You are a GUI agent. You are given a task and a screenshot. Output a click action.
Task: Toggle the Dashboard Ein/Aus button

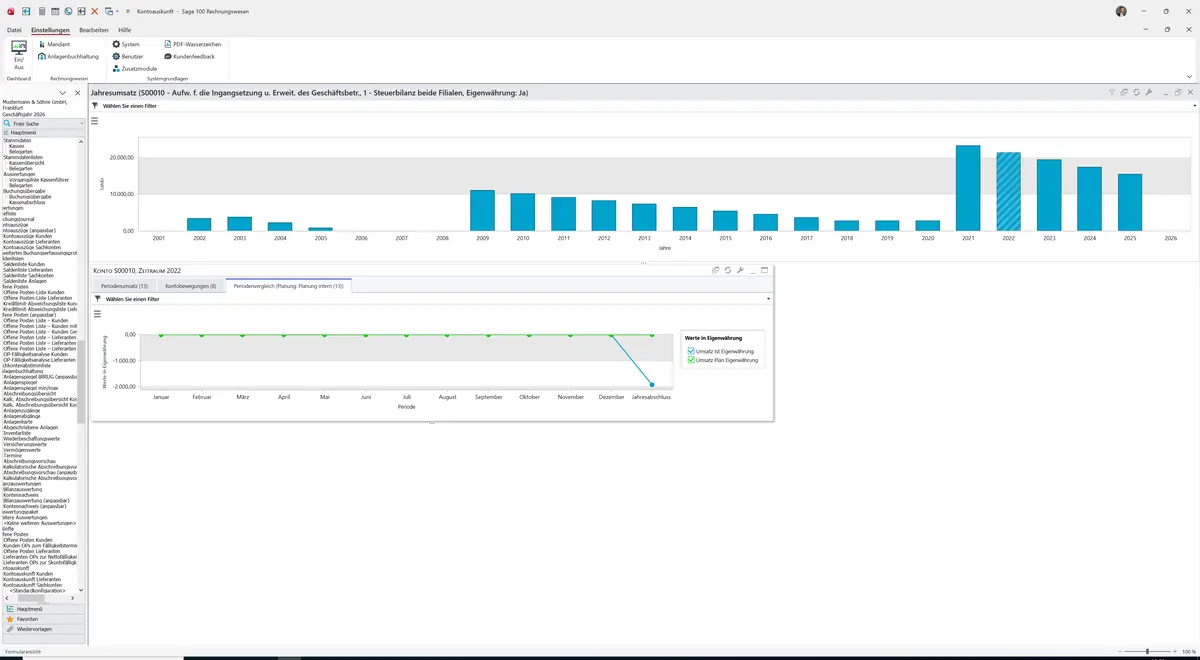[19, 55]
